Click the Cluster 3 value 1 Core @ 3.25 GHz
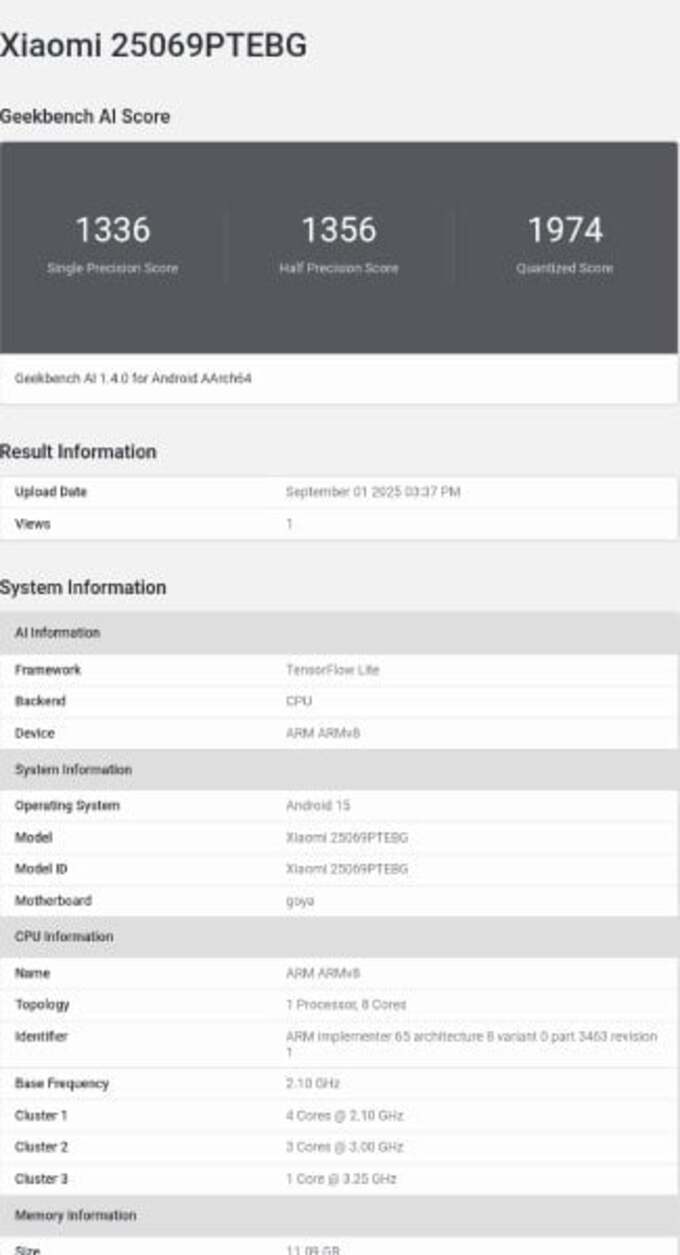The width and height of the screenshot is (680, 1255). (x=341, y=1179)
